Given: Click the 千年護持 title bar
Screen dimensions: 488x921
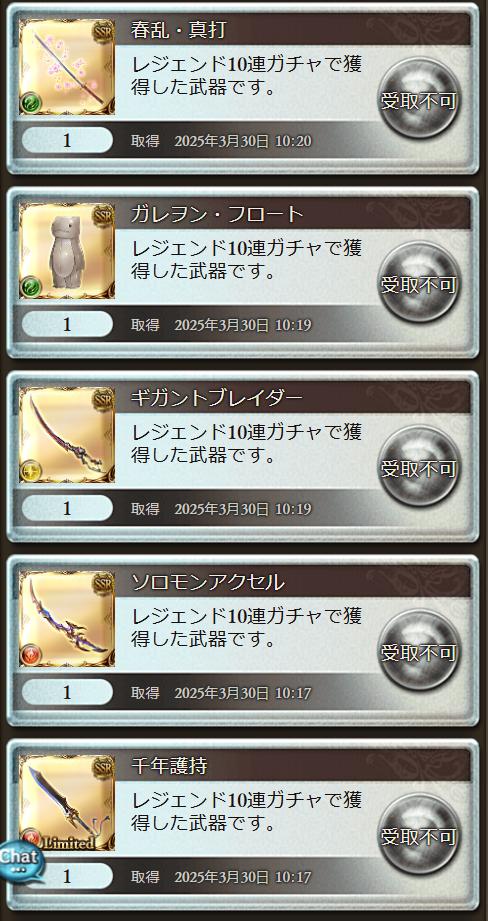Looking at the screenshot, I should (x=294, y=765).
